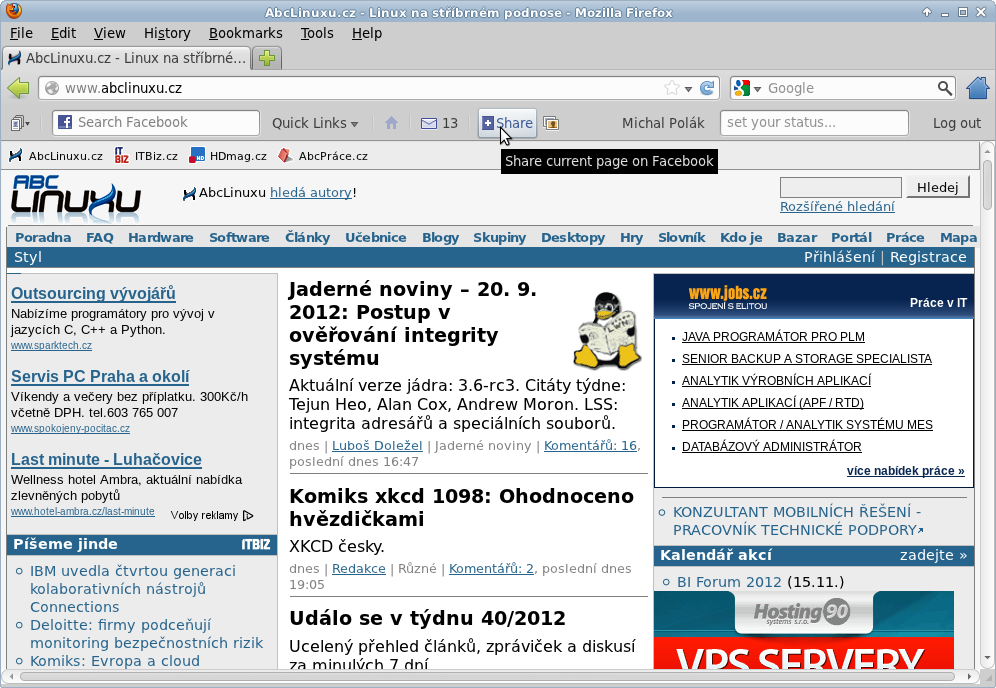Open Komentářů: 16 comments link

tap(591, 446)
